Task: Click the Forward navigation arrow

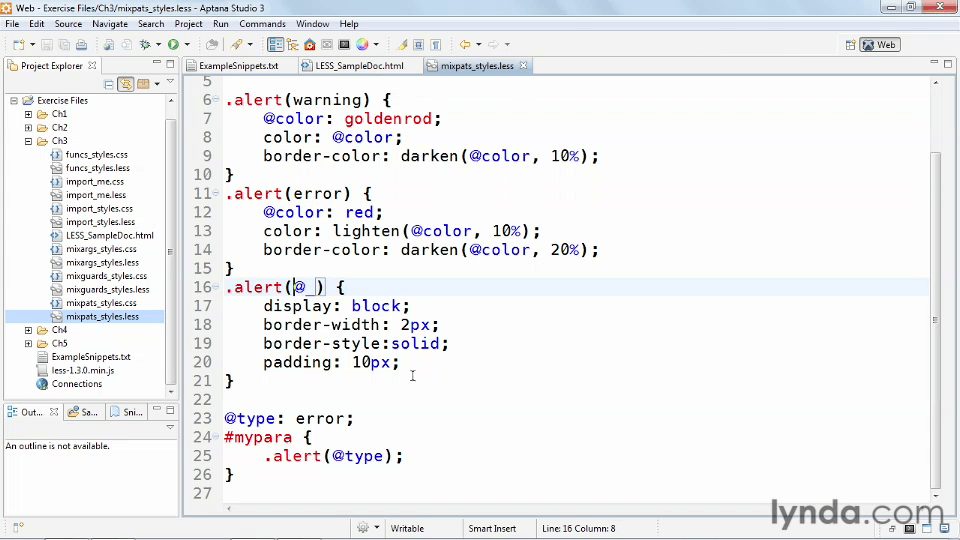Action: click(x=493, y=45)
